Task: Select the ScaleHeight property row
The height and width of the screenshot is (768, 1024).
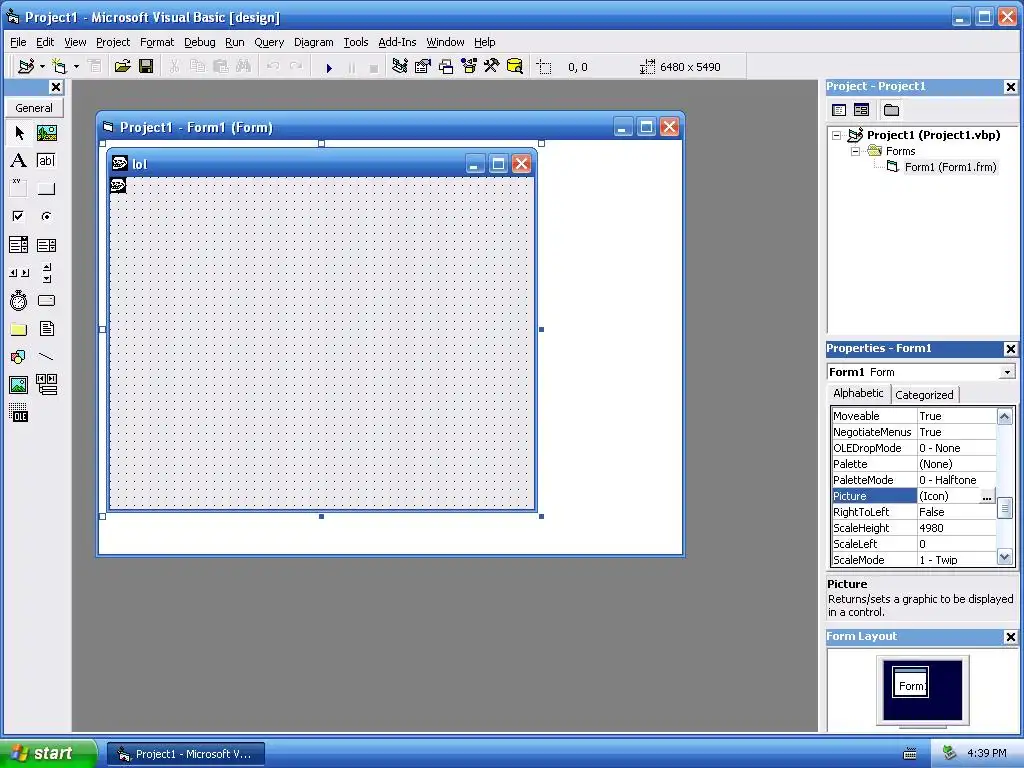Action: tap(914, 528)
